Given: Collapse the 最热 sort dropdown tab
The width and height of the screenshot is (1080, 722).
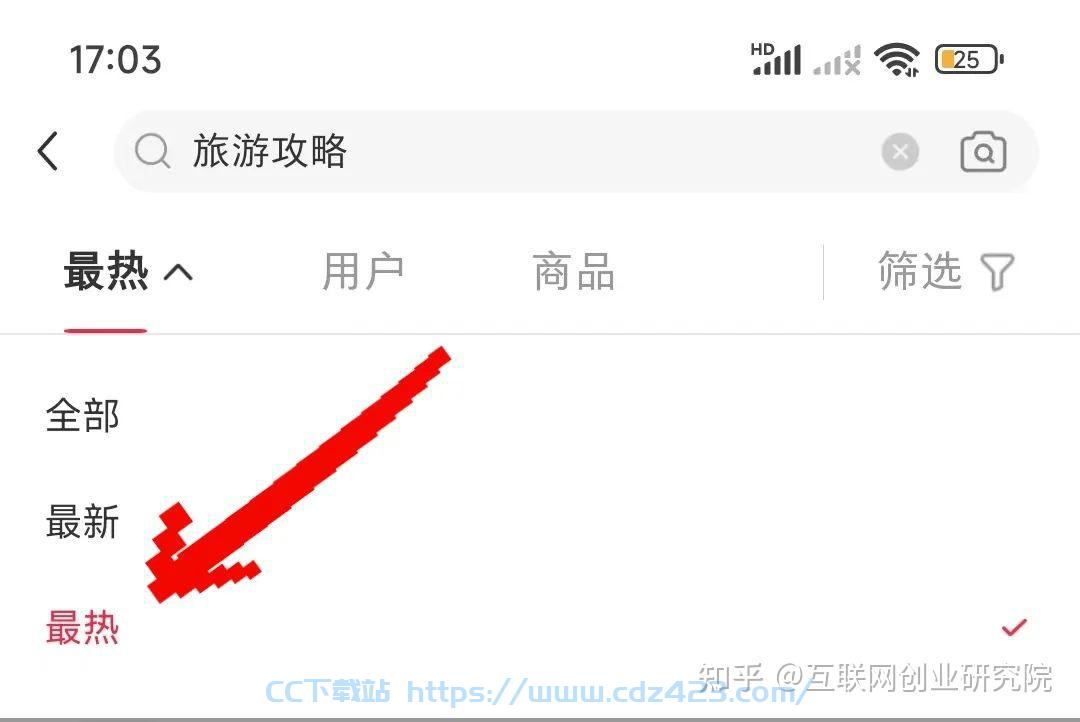Looking at the screenshot, I should coord(128,271).
